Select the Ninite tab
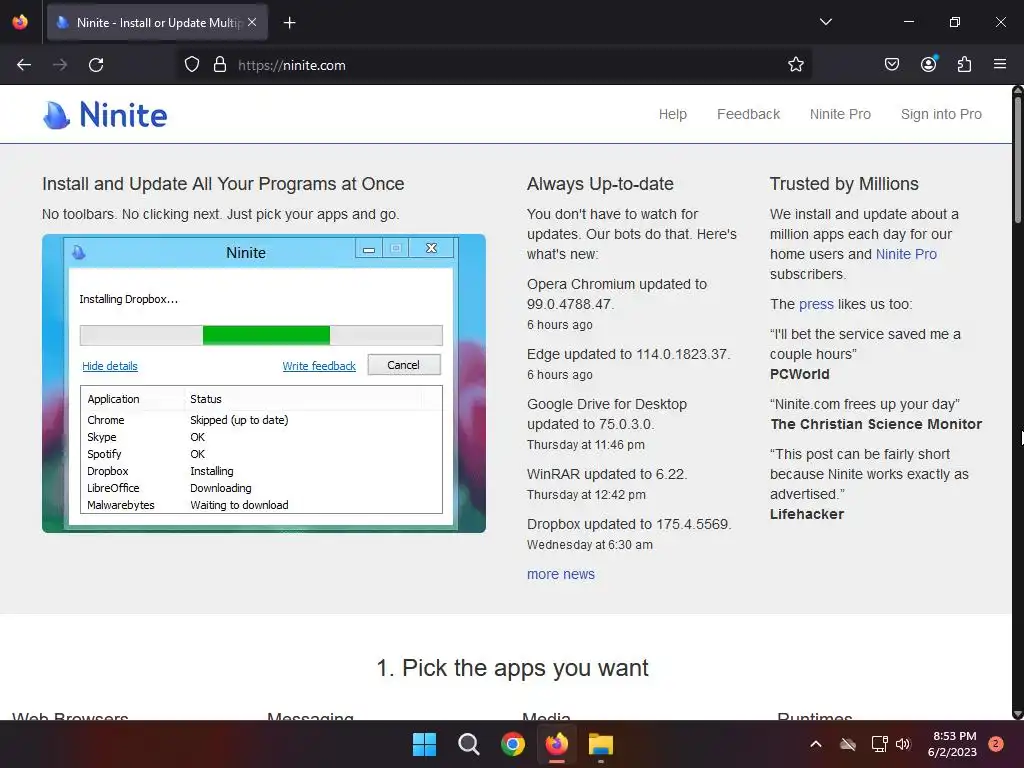Viewport: 1024px width, 768px height. [157, 23]
